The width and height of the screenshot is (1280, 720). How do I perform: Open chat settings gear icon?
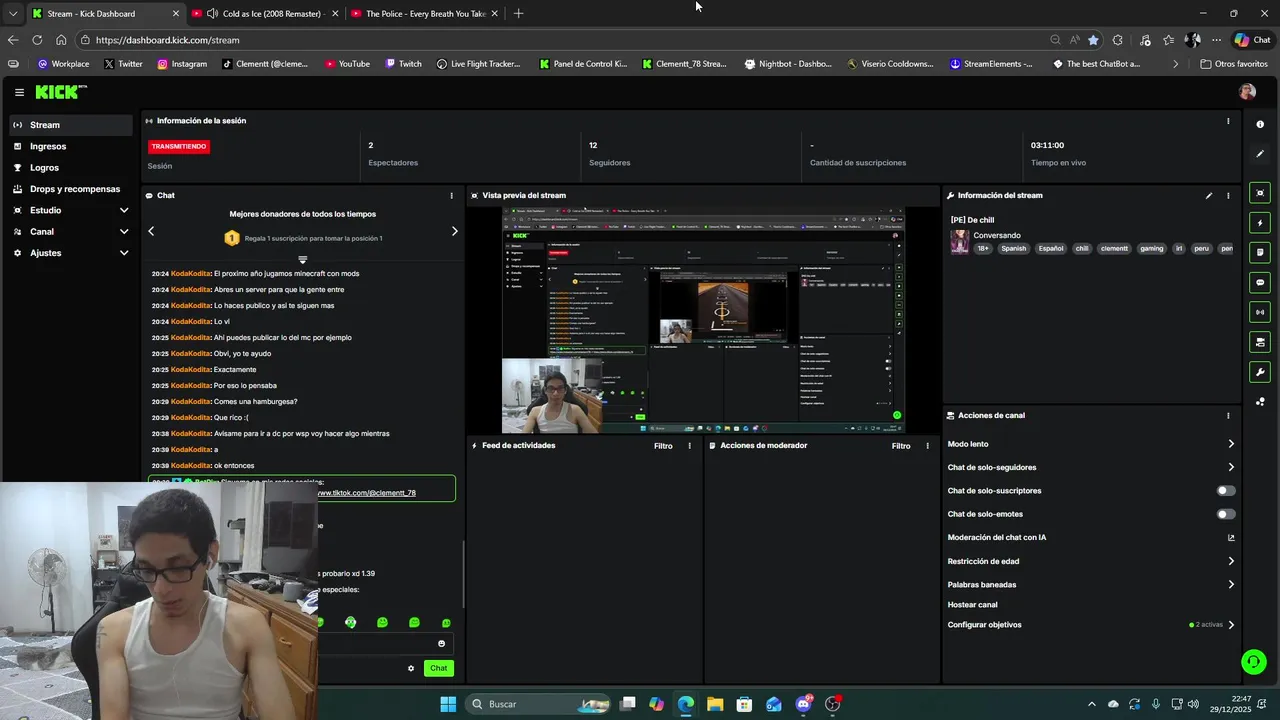[x=411, y=668]
